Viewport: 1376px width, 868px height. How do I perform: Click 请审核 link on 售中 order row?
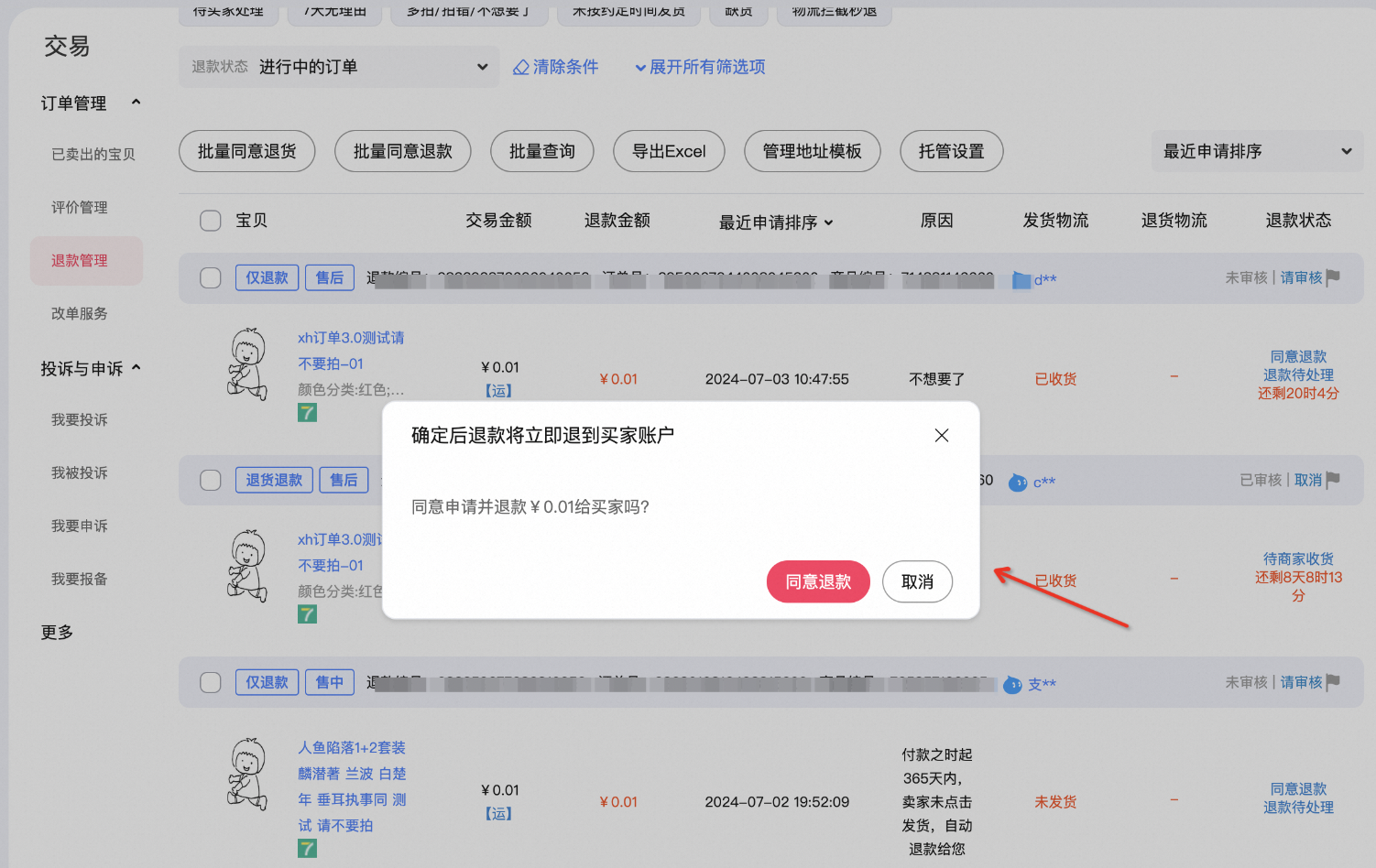(1301, 682)
